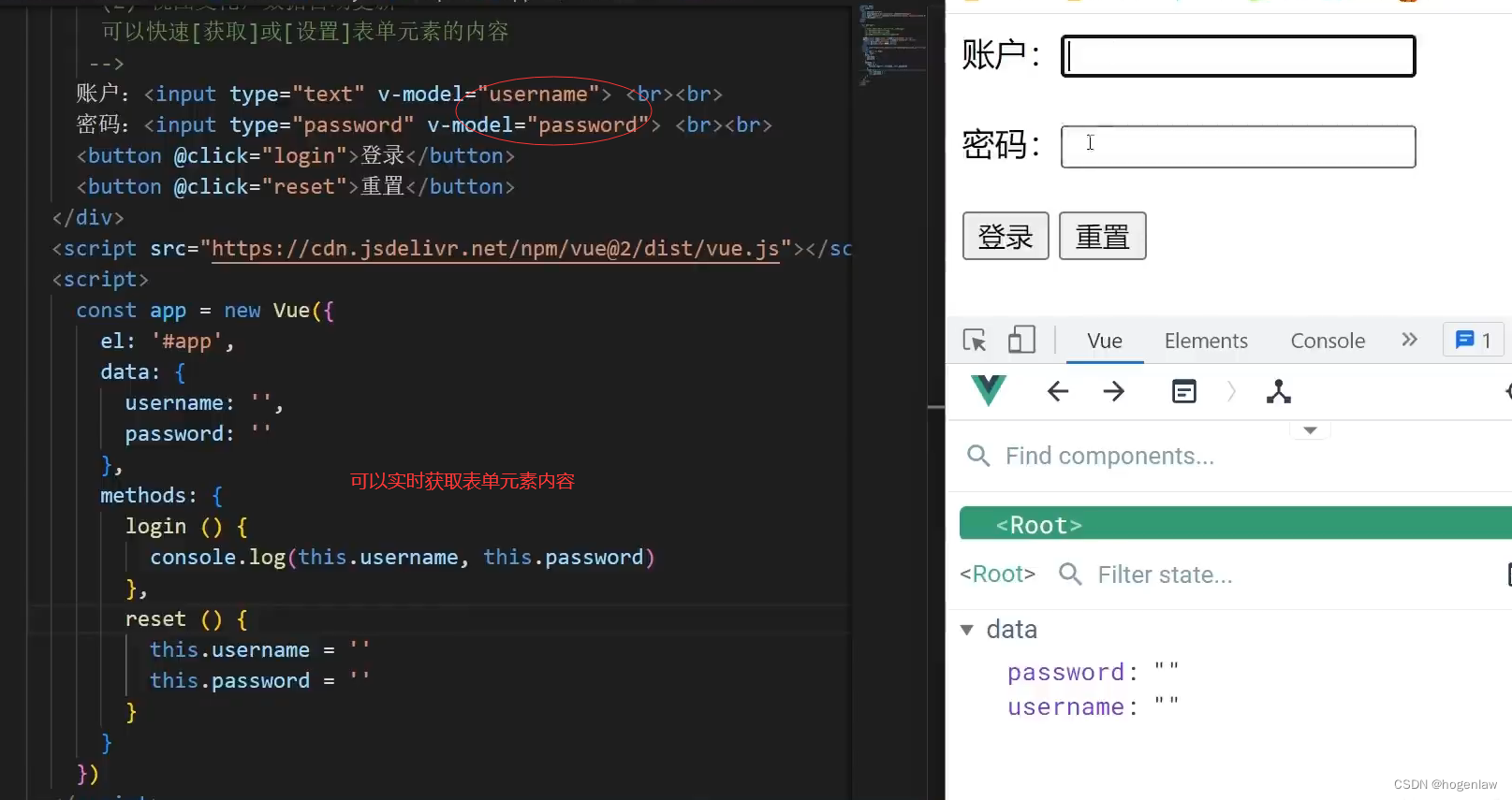This screenshot has width=1512, height=800.
Task: Click search icon beside Find components
Action: [978, 456]
